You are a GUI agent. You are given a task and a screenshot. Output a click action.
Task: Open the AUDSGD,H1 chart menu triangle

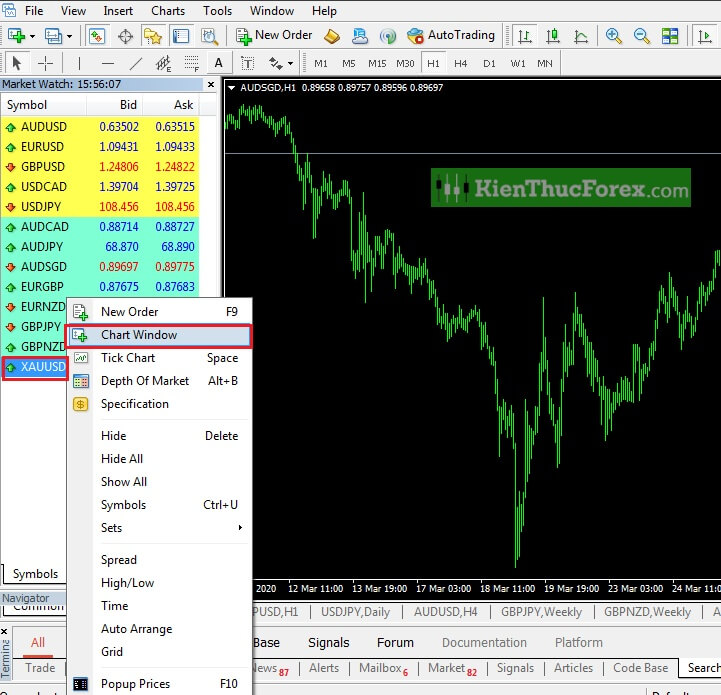point(231,87)
